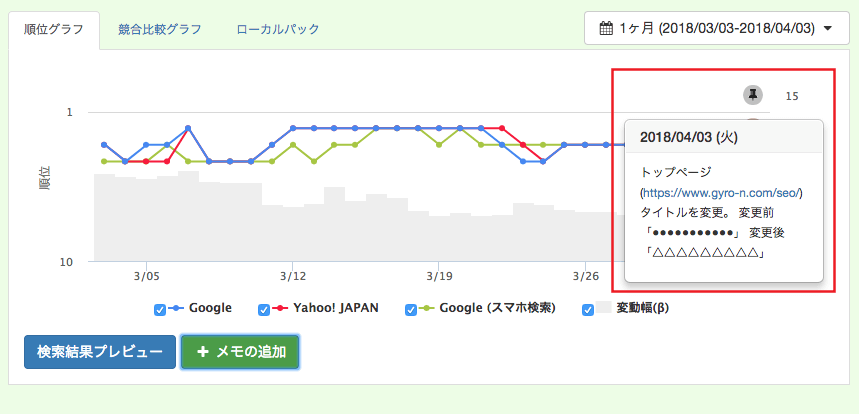This screenshot has width=859, height=415.
Task: Select the 順位グラフ tab
Action: click(54, 29)
